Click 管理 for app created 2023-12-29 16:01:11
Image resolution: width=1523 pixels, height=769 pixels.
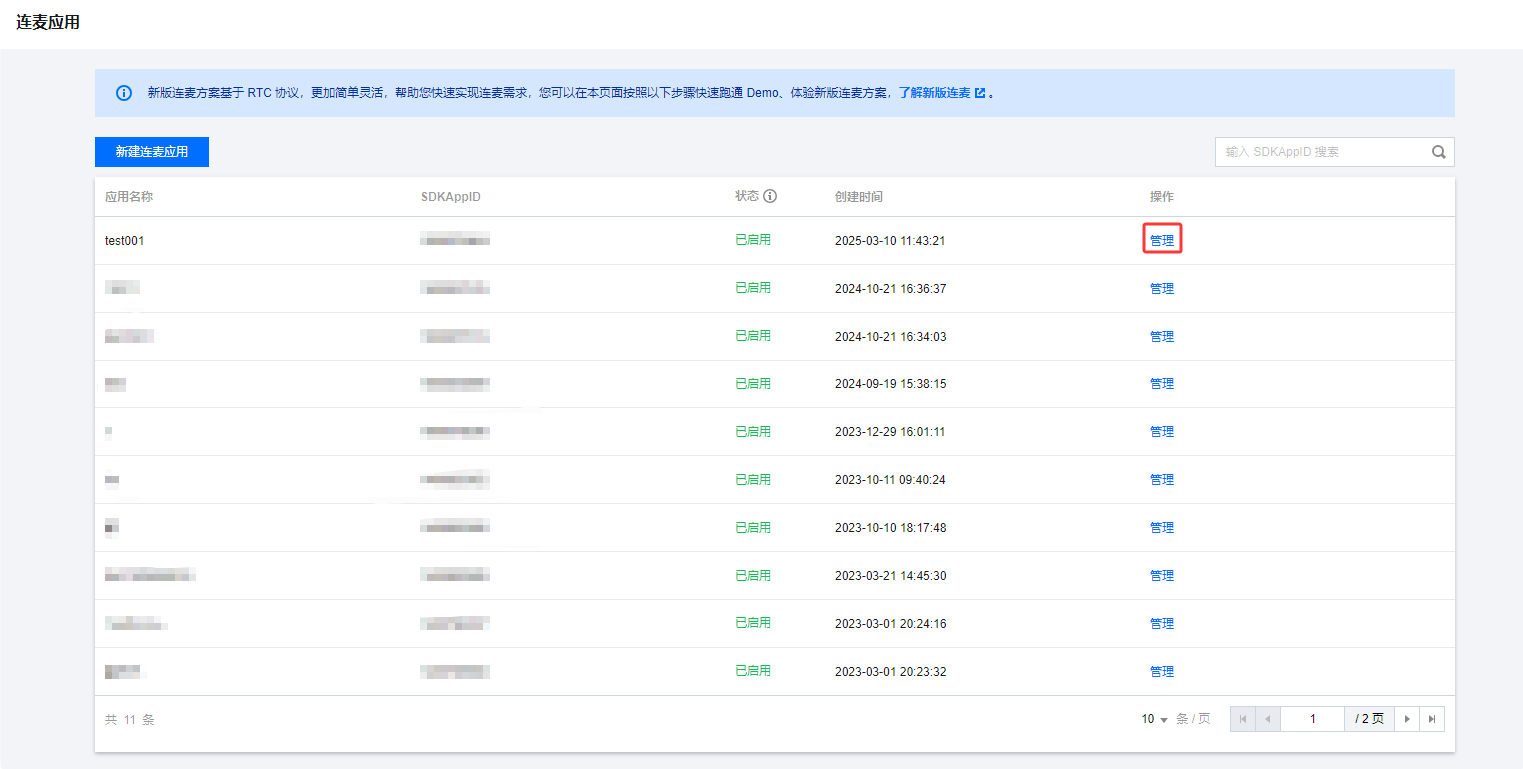point(1162,432)
